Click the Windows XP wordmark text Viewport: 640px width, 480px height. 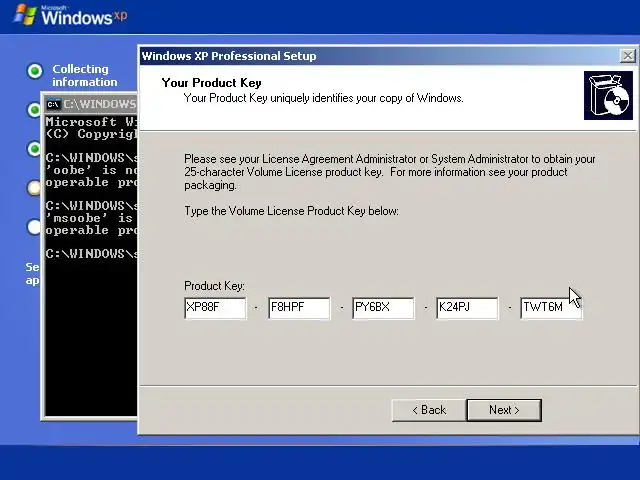(x=84, y=17)
